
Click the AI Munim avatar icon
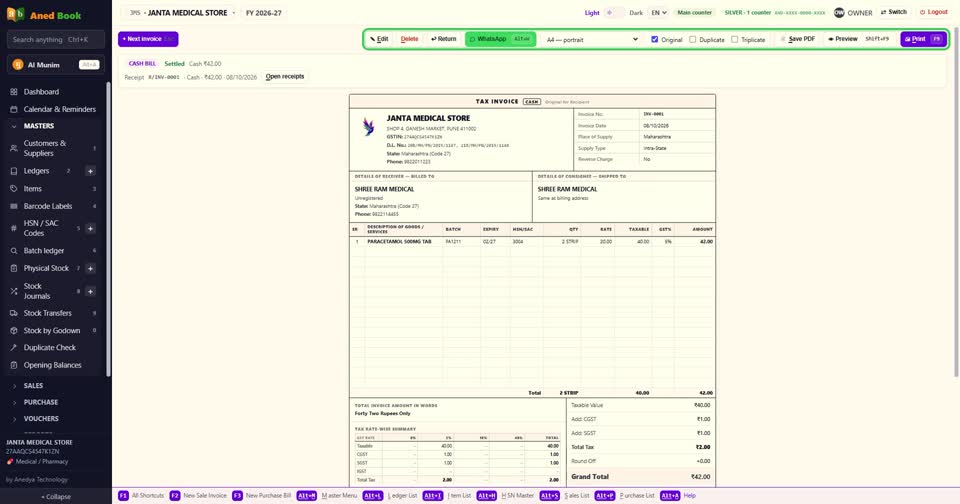[x=18, y=65]
